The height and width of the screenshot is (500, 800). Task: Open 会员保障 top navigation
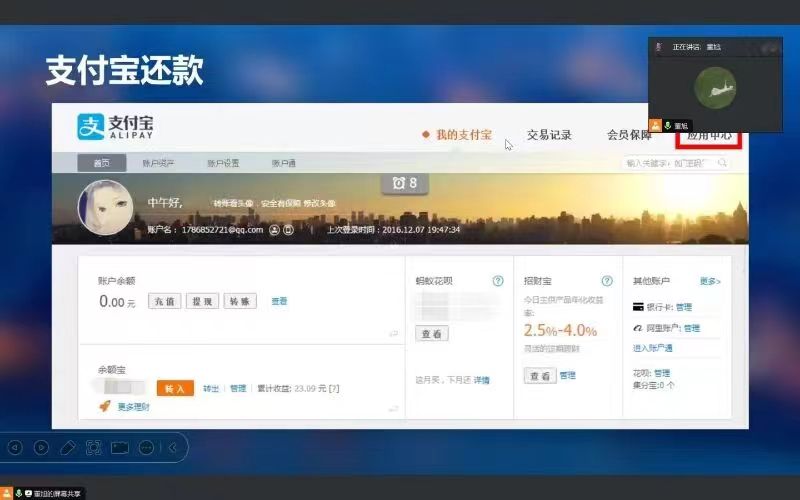tap(629, 135)
